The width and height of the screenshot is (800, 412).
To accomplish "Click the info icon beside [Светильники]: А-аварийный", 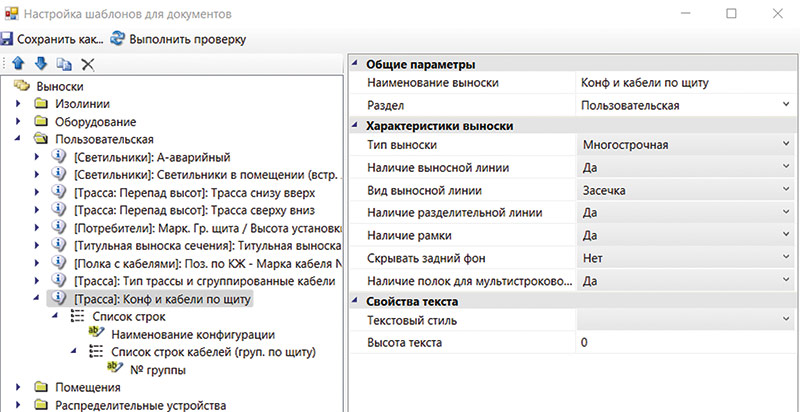I will click(59, 157).
